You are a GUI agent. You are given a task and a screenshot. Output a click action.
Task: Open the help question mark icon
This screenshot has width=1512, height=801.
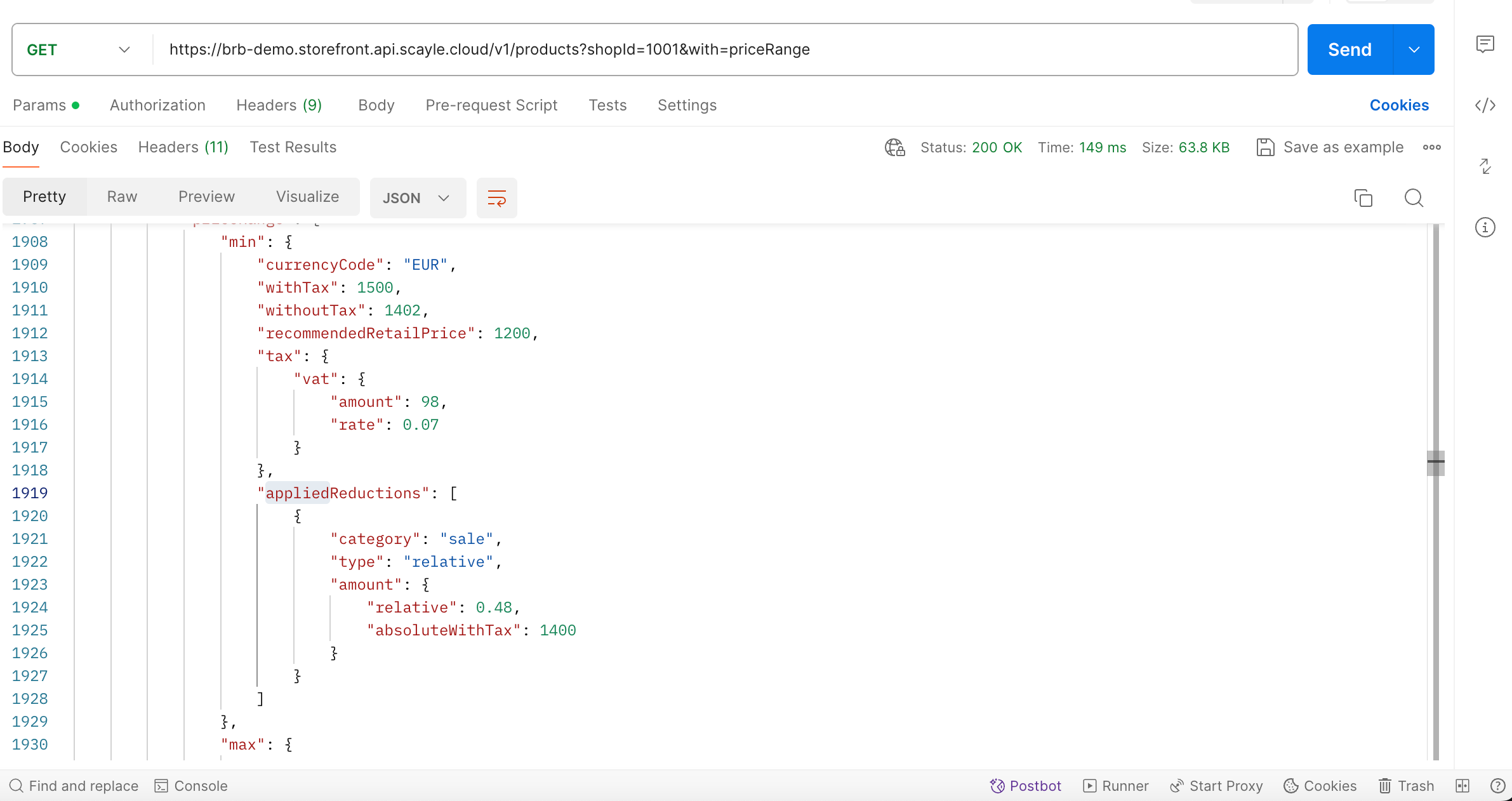1497,786
